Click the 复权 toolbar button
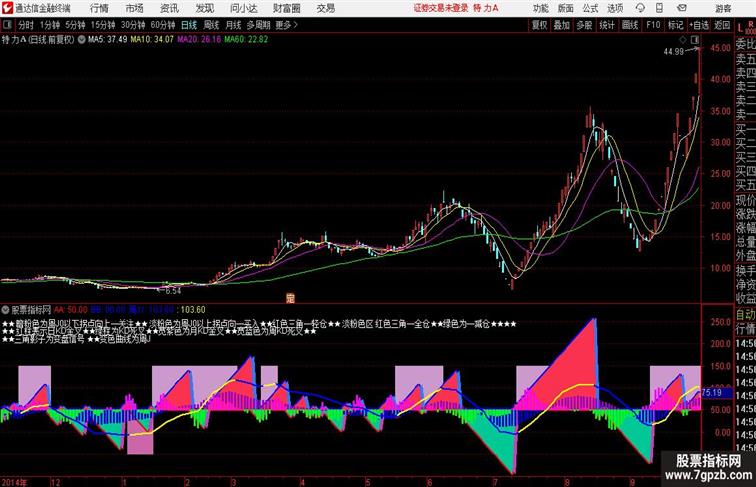This screenshot has height=487, width=756. [540, 25]
